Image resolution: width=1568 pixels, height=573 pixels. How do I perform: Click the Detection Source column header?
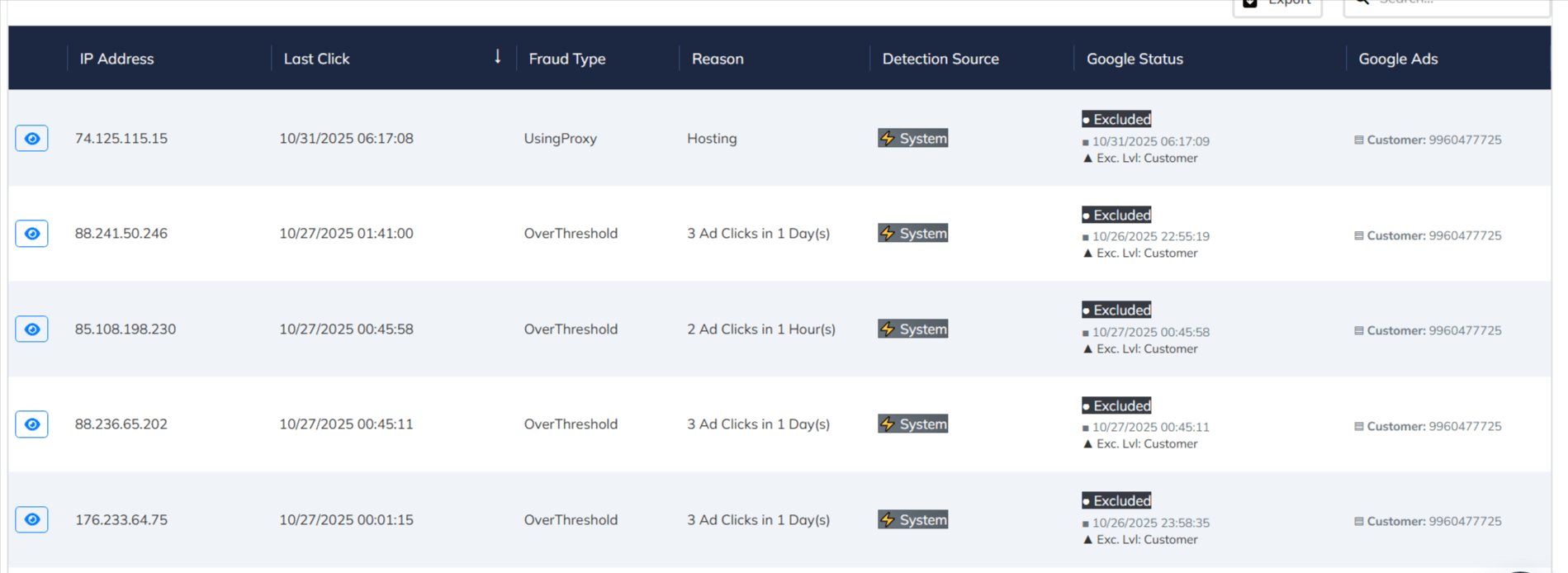(940, 59)
